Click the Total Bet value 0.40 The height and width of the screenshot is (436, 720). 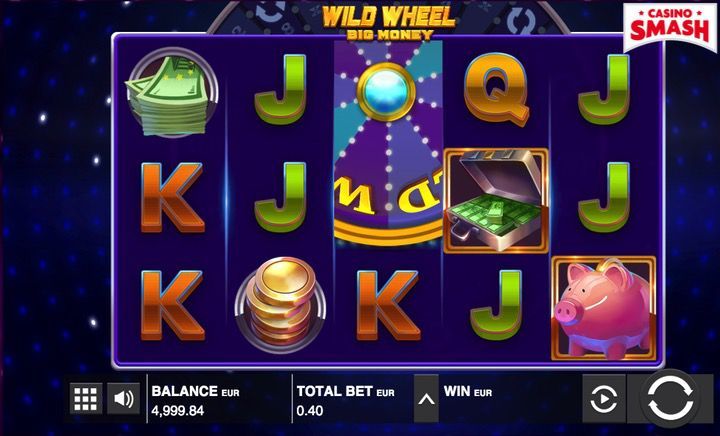pos(310,410)
